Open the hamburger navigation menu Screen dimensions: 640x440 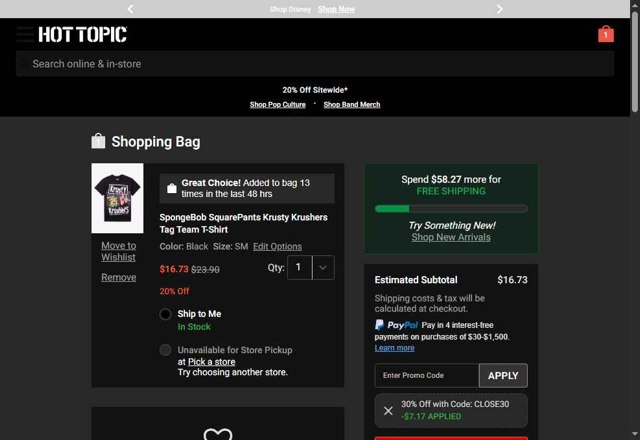coord(25,34)
